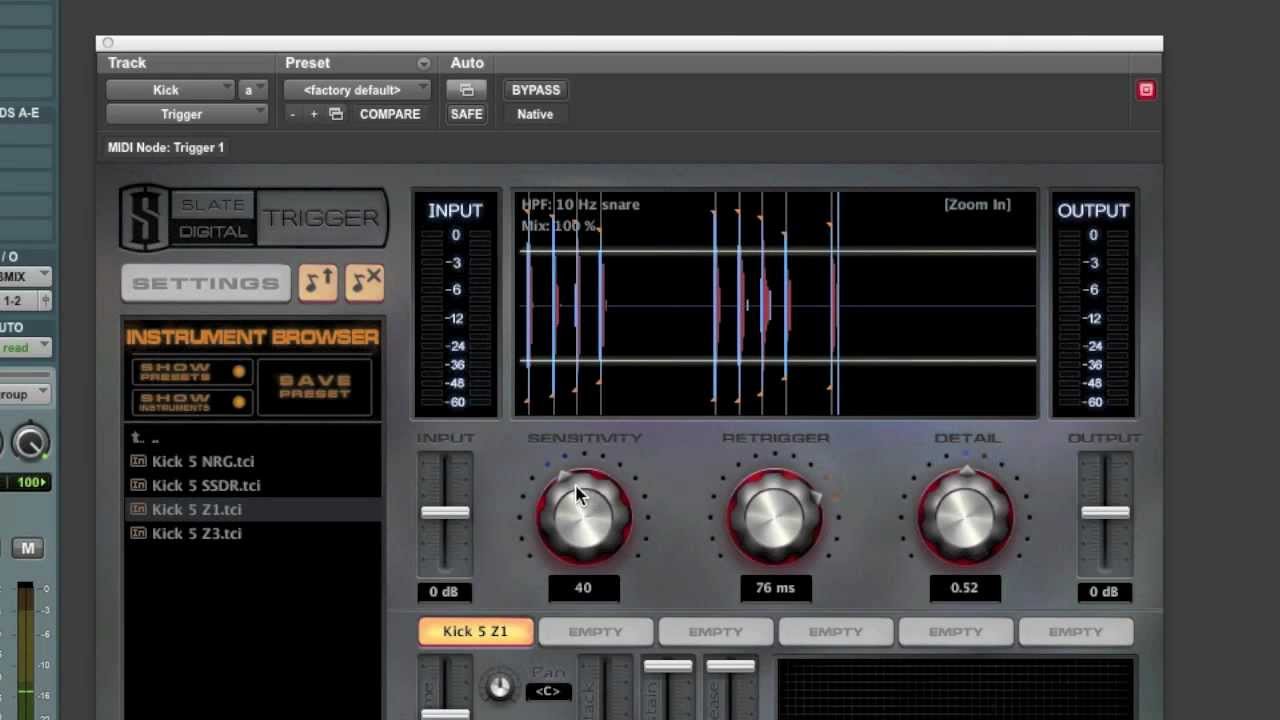
Task: Click the Mix: 100 % text in waveform
Action: tap(559, 227)
